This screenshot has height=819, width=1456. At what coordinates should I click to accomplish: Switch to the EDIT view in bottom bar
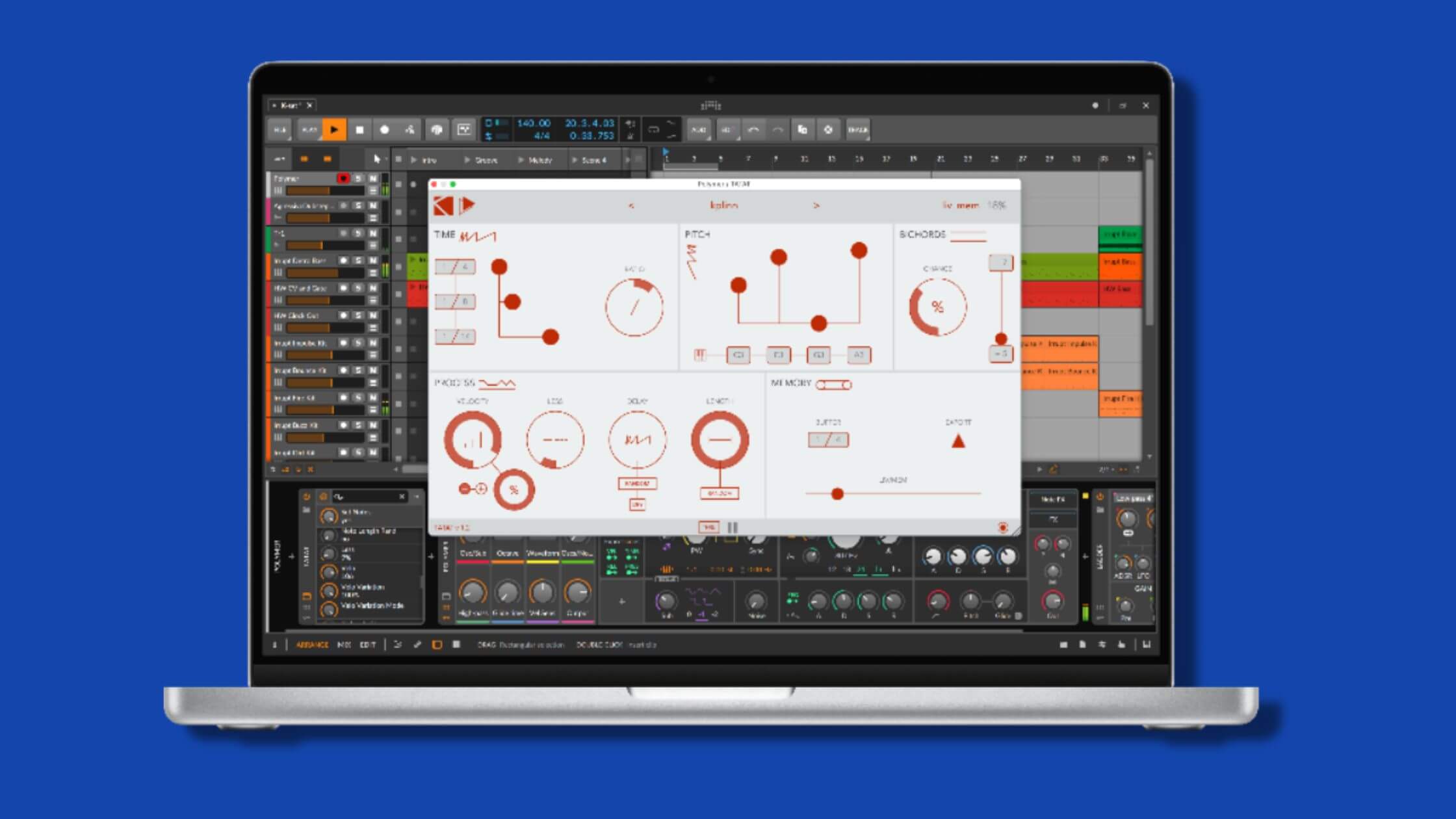(x=368, y=645)
